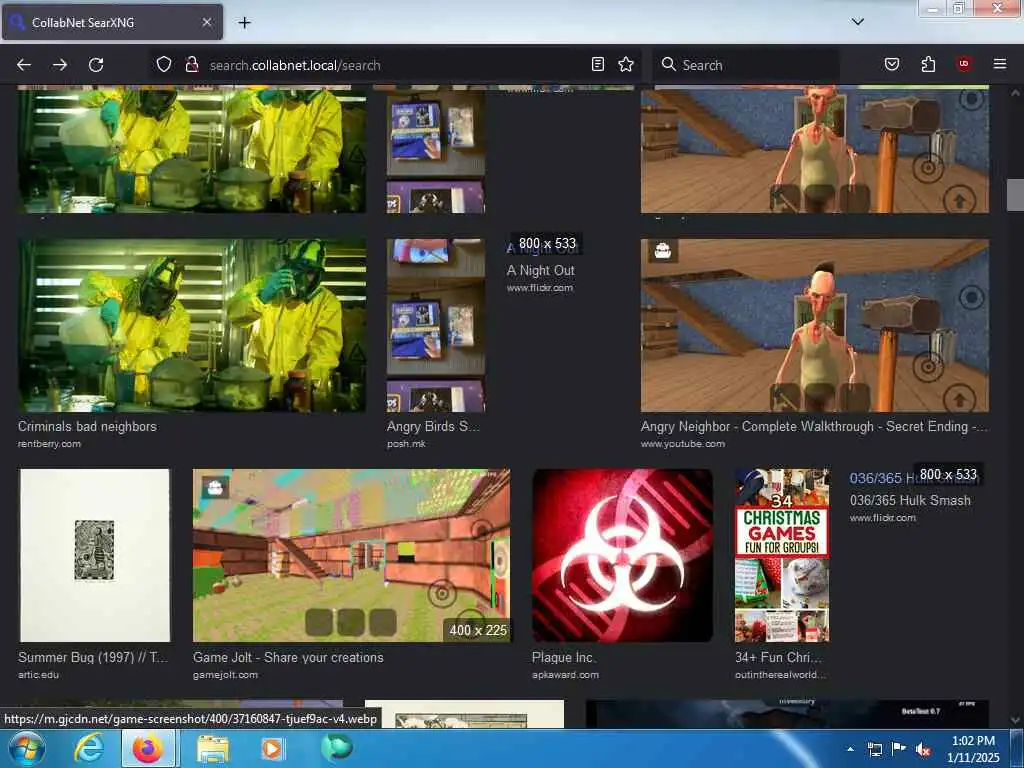
Task: Toggle reader view icon
Action: coord(598,64)
